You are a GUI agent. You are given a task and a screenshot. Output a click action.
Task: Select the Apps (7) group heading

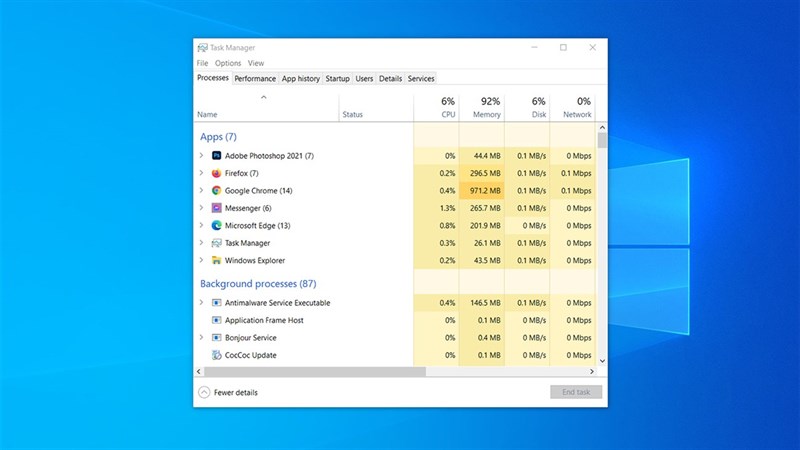pyautogui.click(x=218, y=137)
